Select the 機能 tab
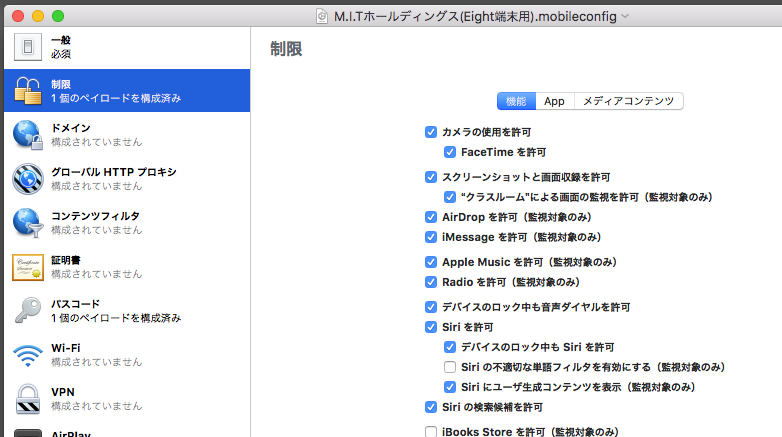 [x=516, y=101]
